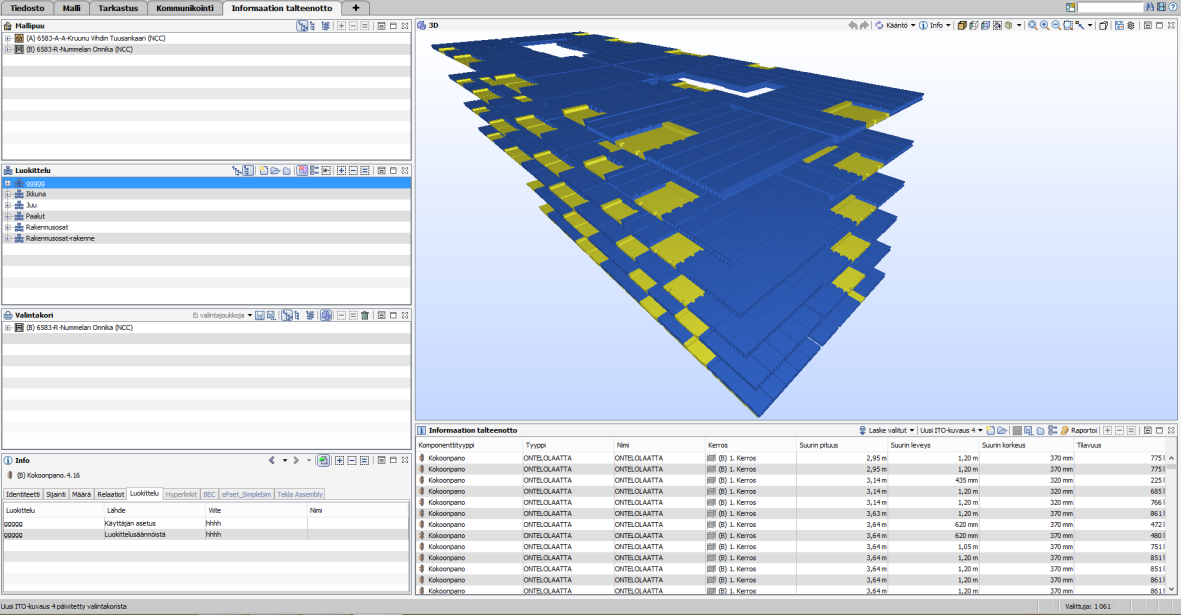1181x615 pixels.
Task: Click the refresh icon in Info panel
Action: [x=323, y=460]
